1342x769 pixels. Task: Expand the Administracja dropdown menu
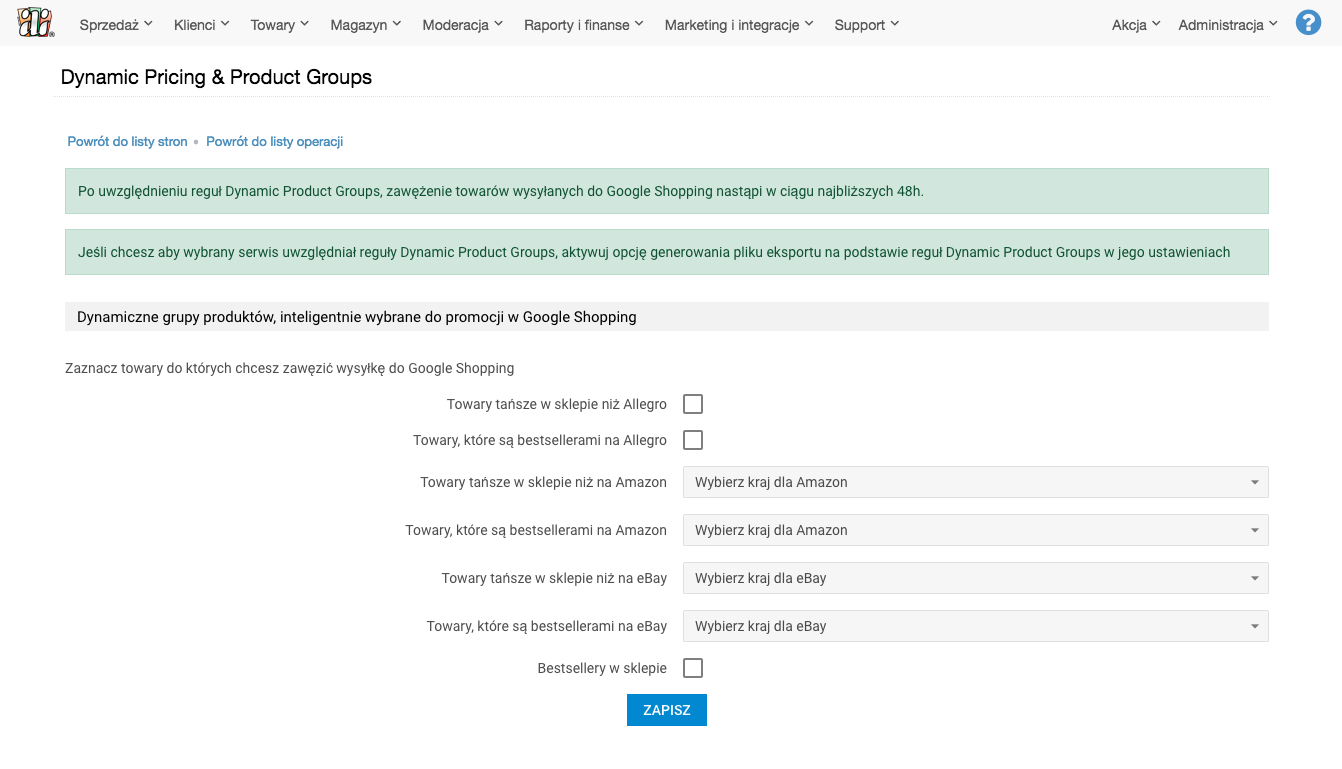coord(1228,25)
